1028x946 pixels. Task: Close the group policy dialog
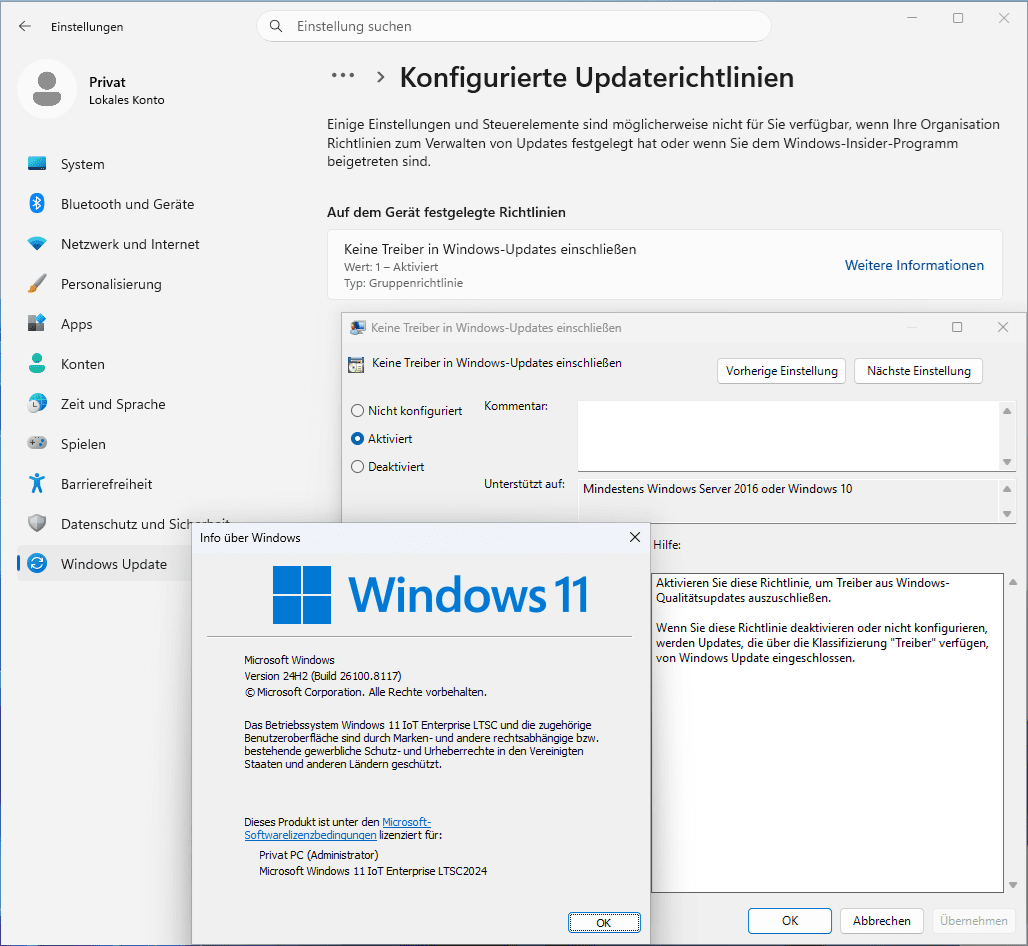pyautogui.click(x=1002, y=326)
